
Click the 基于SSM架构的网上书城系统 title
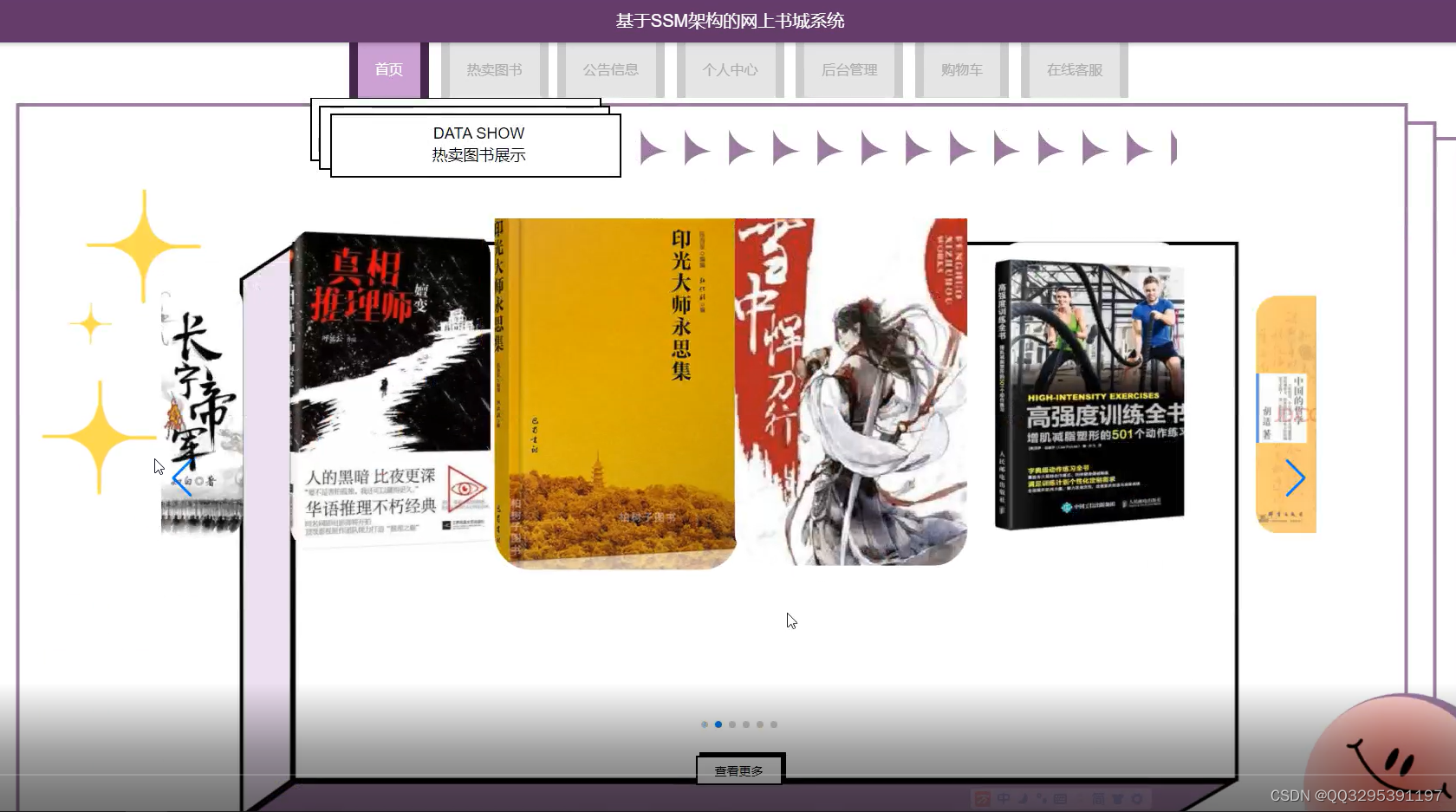730,21
